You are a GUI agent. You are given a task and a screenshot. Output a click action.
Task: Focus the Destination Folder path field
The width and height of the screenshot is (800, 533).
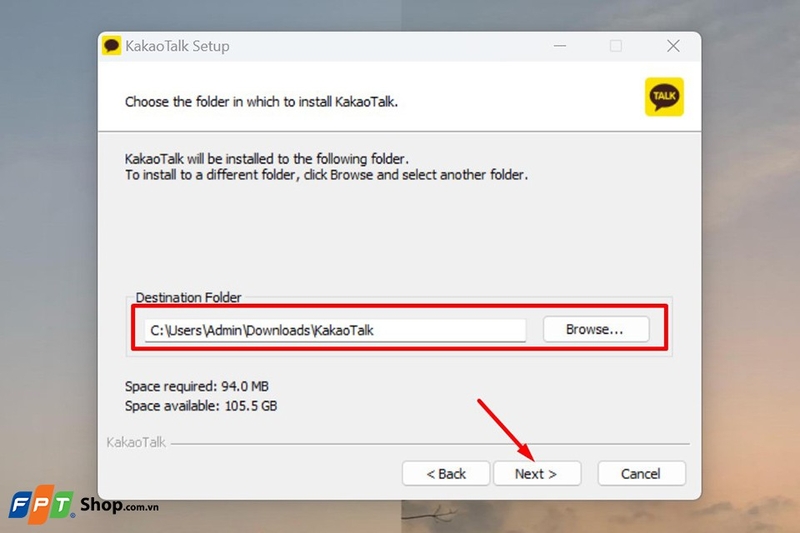(335, 331)
